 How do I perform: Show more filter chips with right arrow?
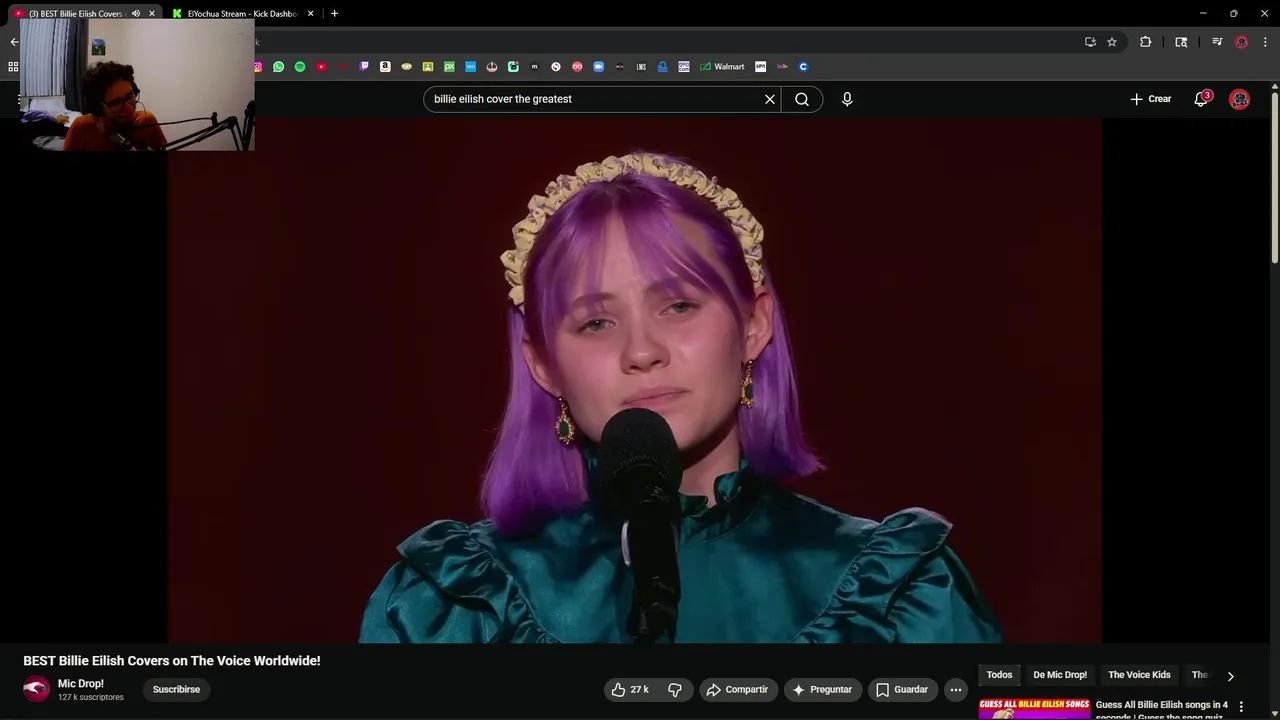click(1230, 676)
